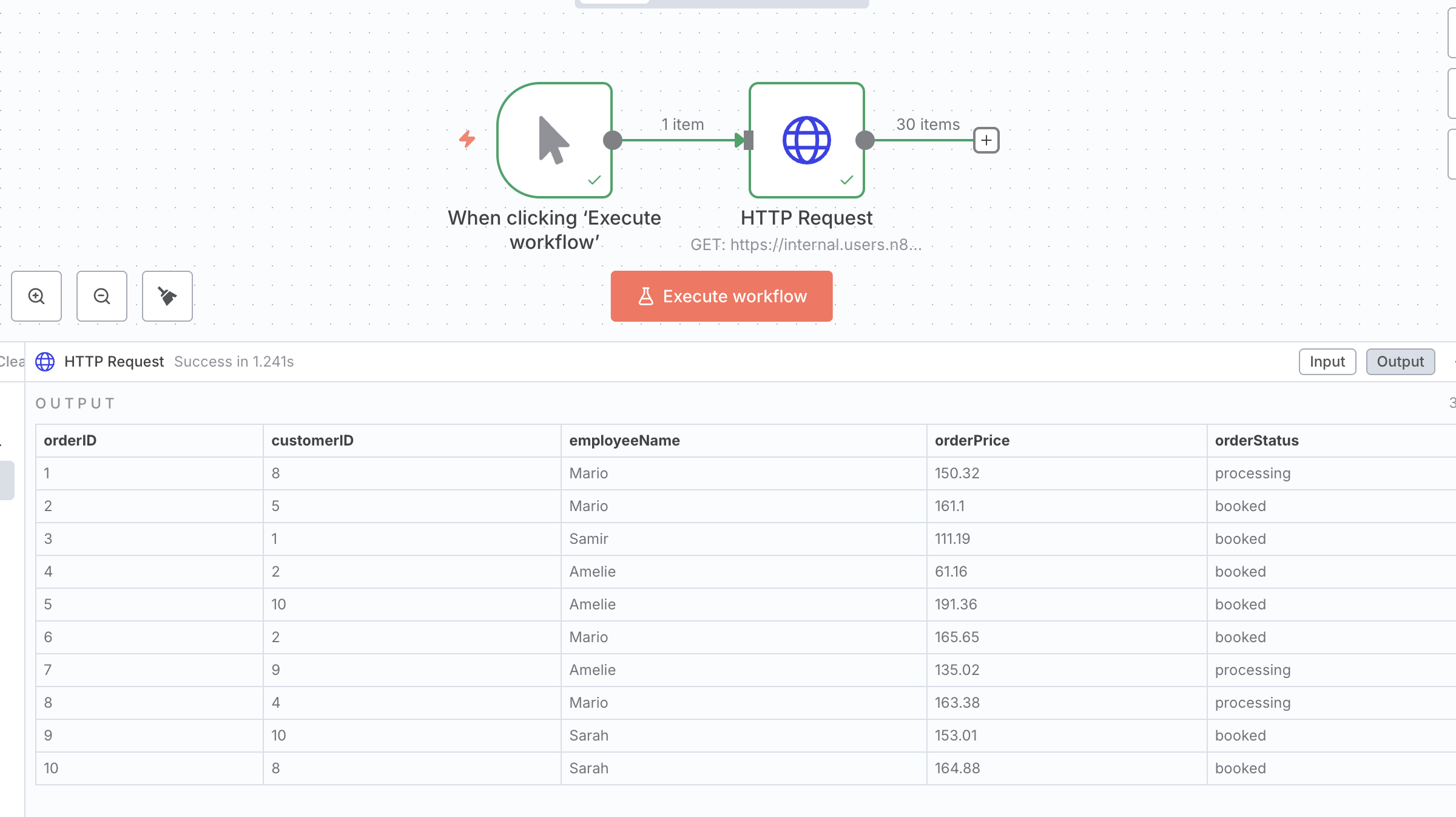Click the orderPrice cell 111.19
The width and height of the screenshot is (1456, 817).
point(1067,539)
